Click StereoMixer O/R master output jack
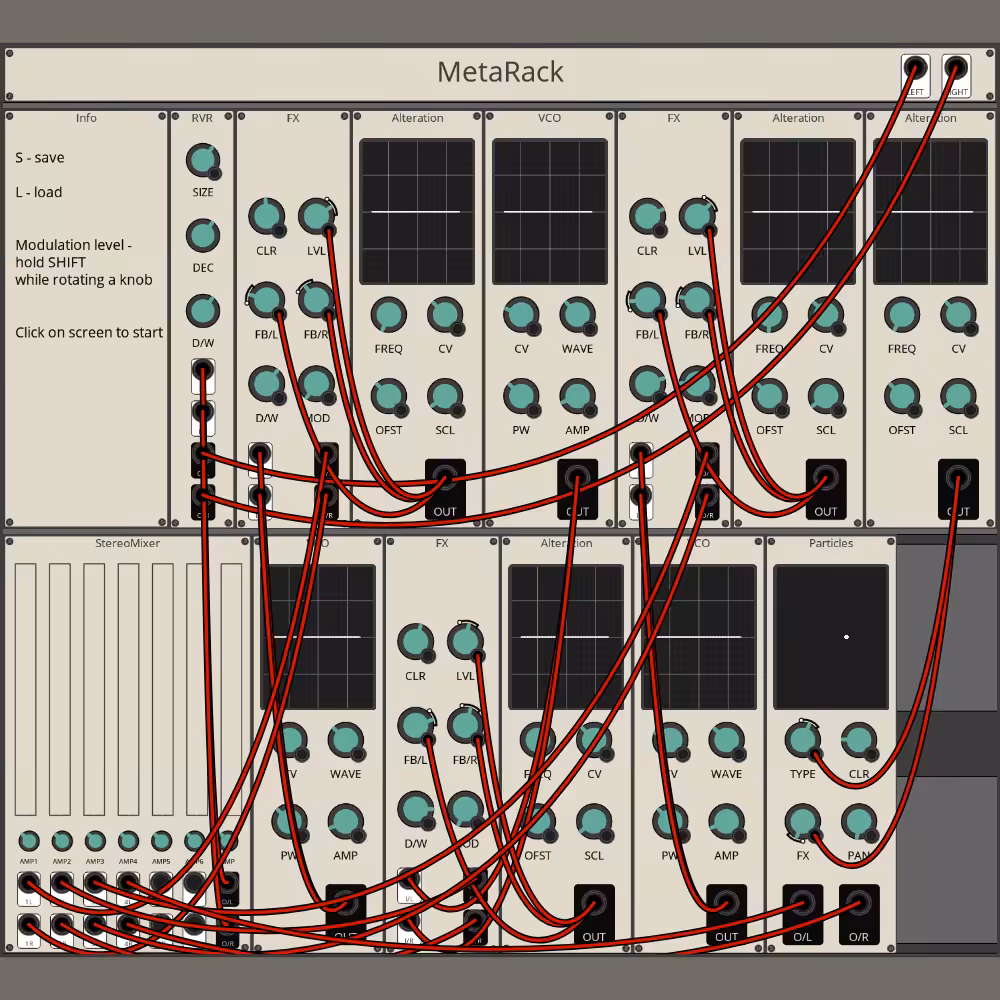 (228, 925)
